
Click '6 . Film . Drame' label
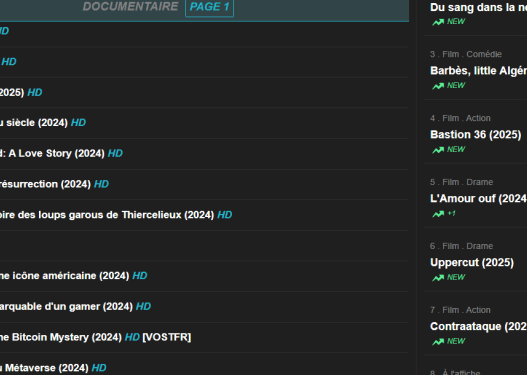[x=461, y=246]
